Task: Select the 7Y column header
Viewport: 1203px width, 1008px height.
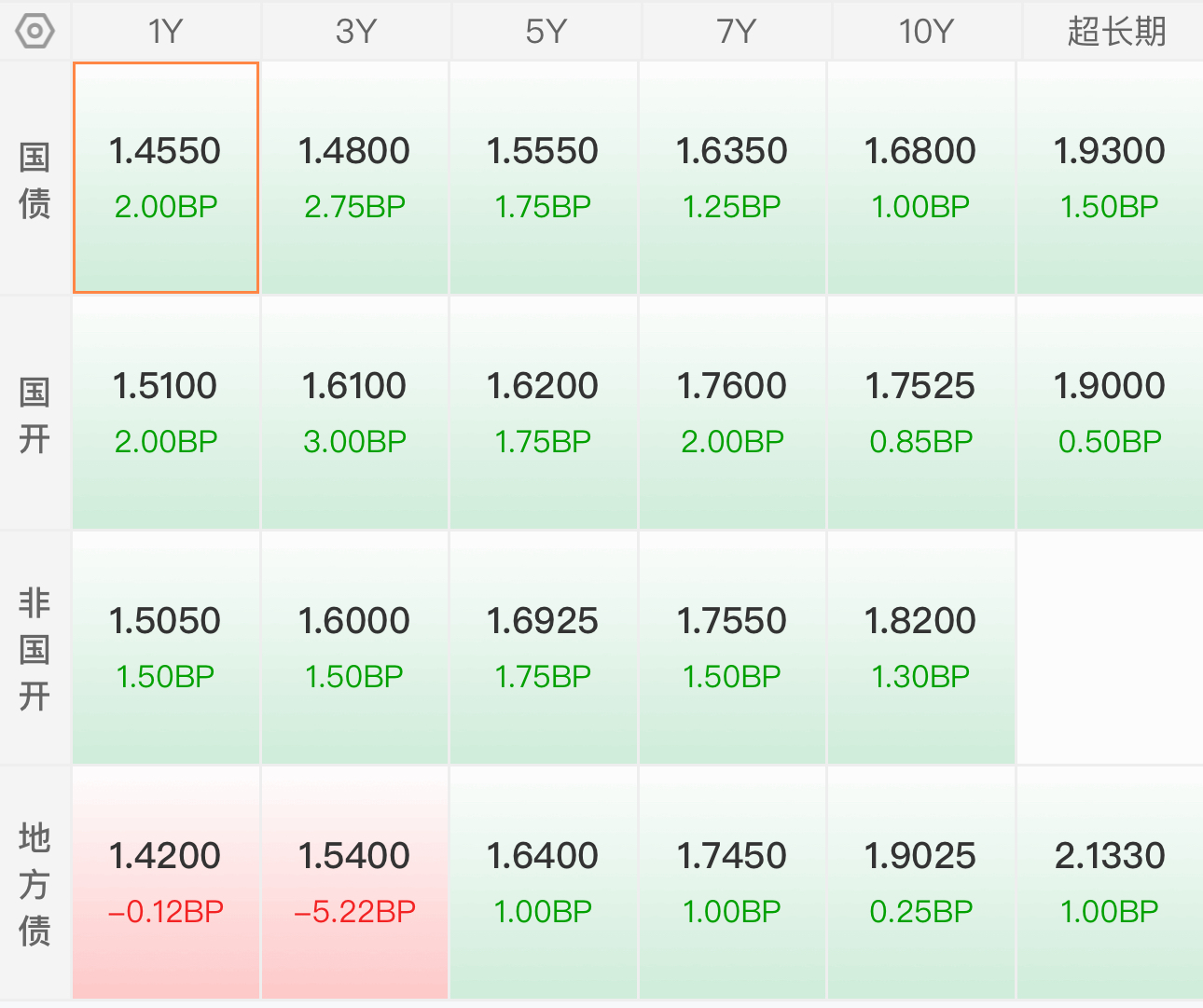Action: coord(735,32)
